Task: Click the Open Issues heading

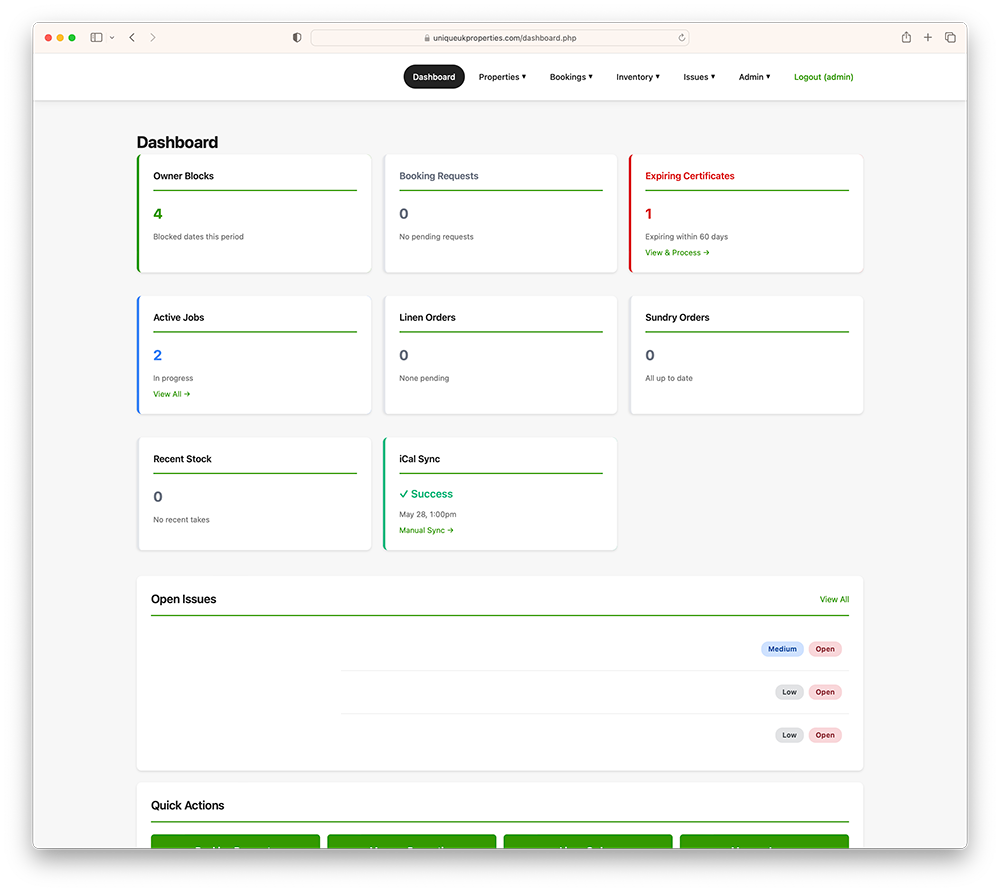Action: pos(184,599)
